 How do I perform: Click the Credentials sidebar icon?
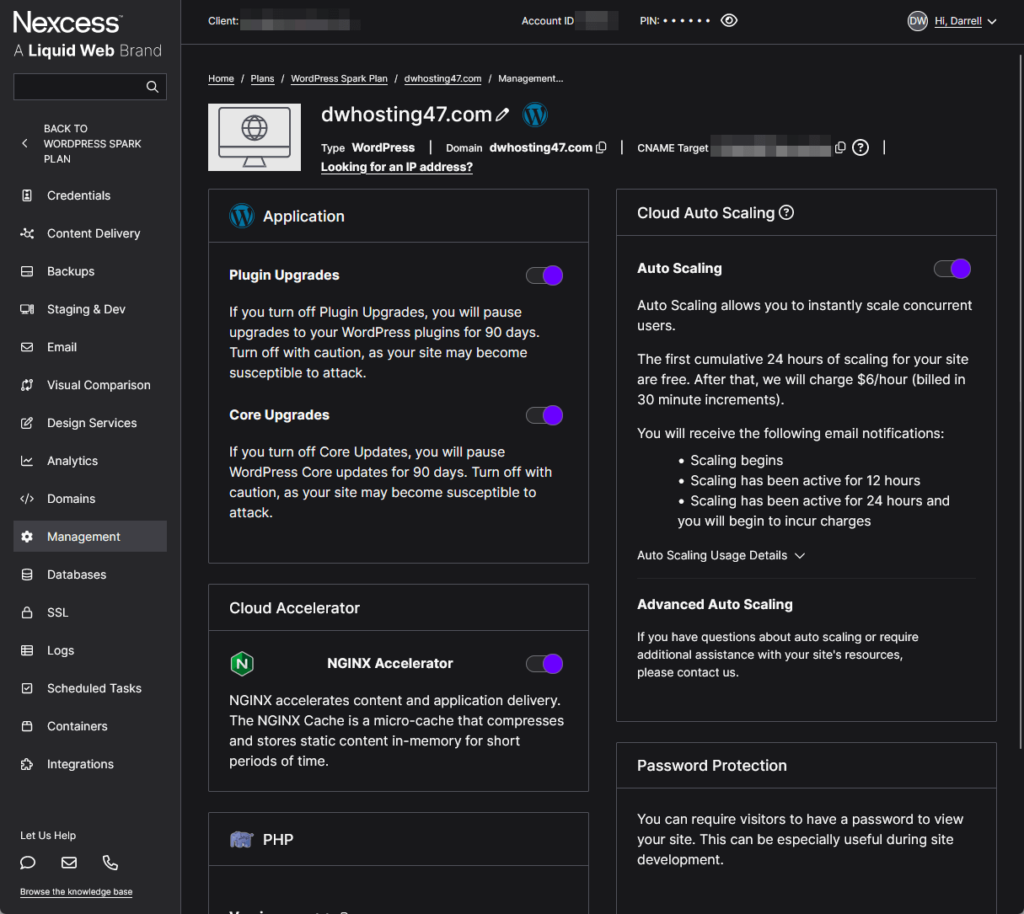(x=27, y=196)
